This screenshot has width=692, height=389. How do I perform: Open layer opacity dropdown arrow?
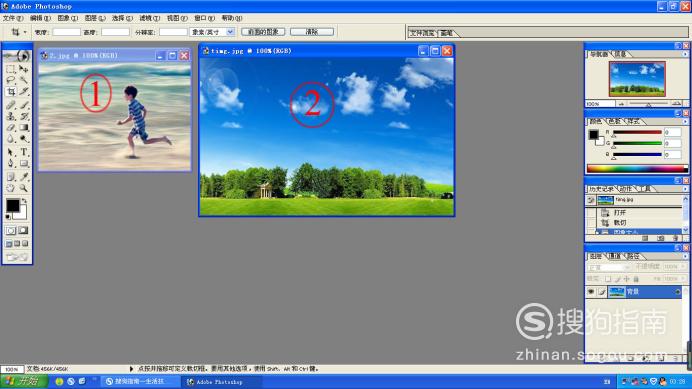coord(683,267)
